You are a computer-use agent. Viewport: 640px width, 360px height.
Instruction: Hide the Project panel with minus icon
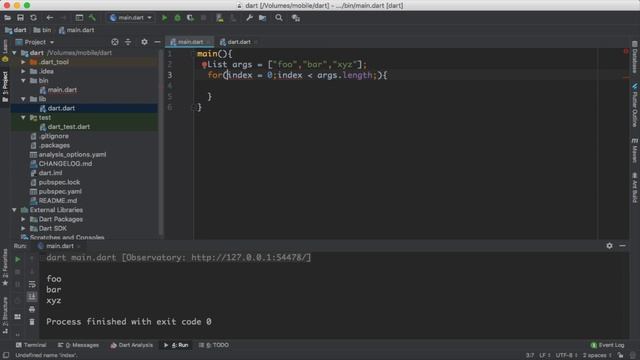(x=157, y=42)
